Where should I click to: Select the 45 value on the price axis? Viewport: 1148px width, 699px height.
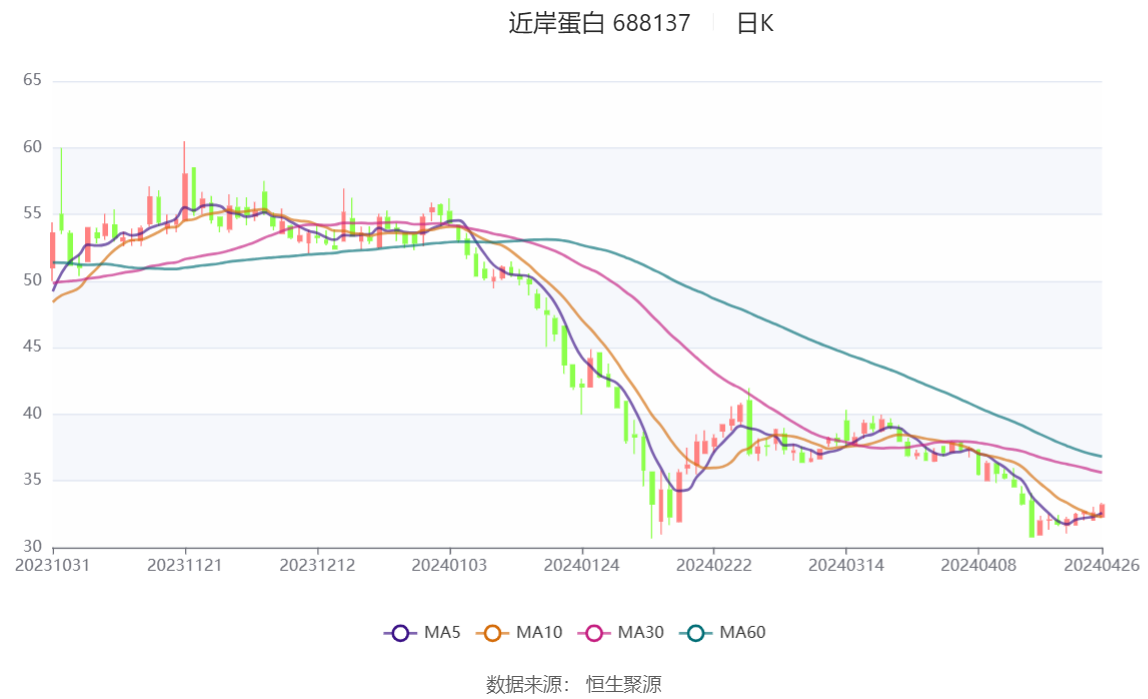click(x=32, y=347)
